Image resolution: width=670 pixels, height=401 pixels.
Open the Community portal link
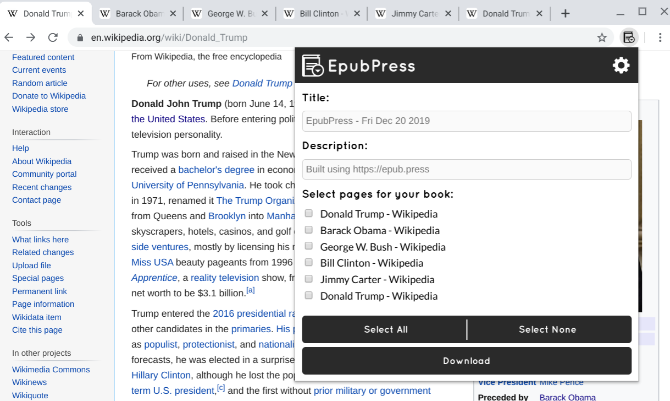(x=44, y=174)
